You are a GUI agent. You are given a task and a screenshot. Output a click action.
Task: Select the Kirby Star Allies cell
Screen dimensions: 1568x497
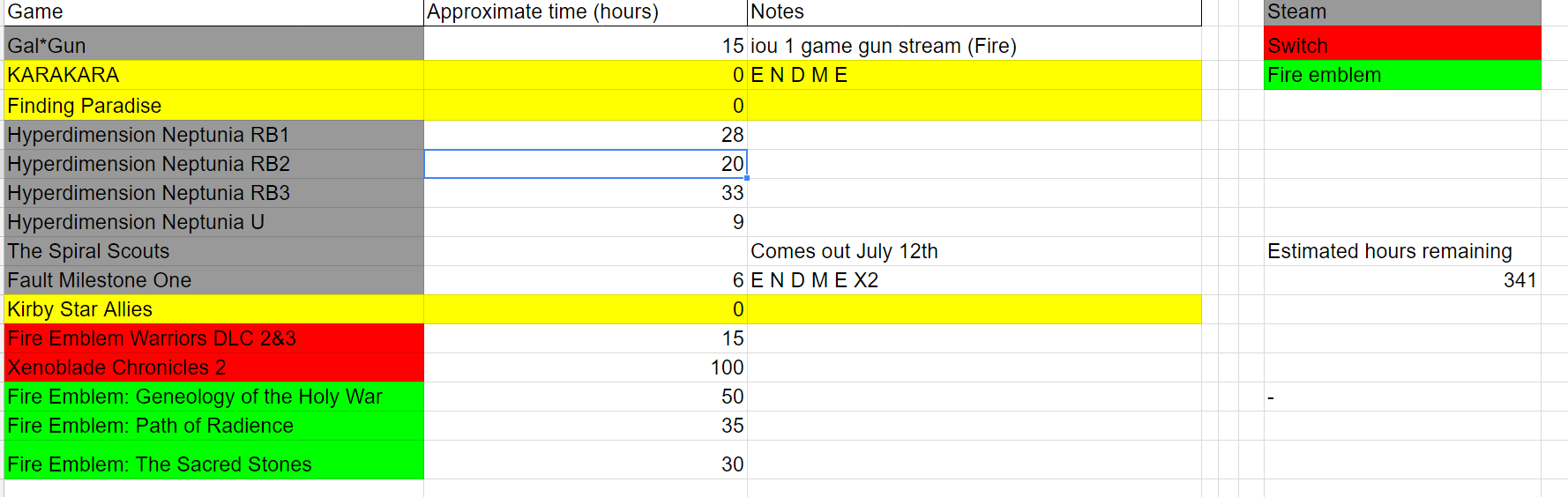point(214,309)
